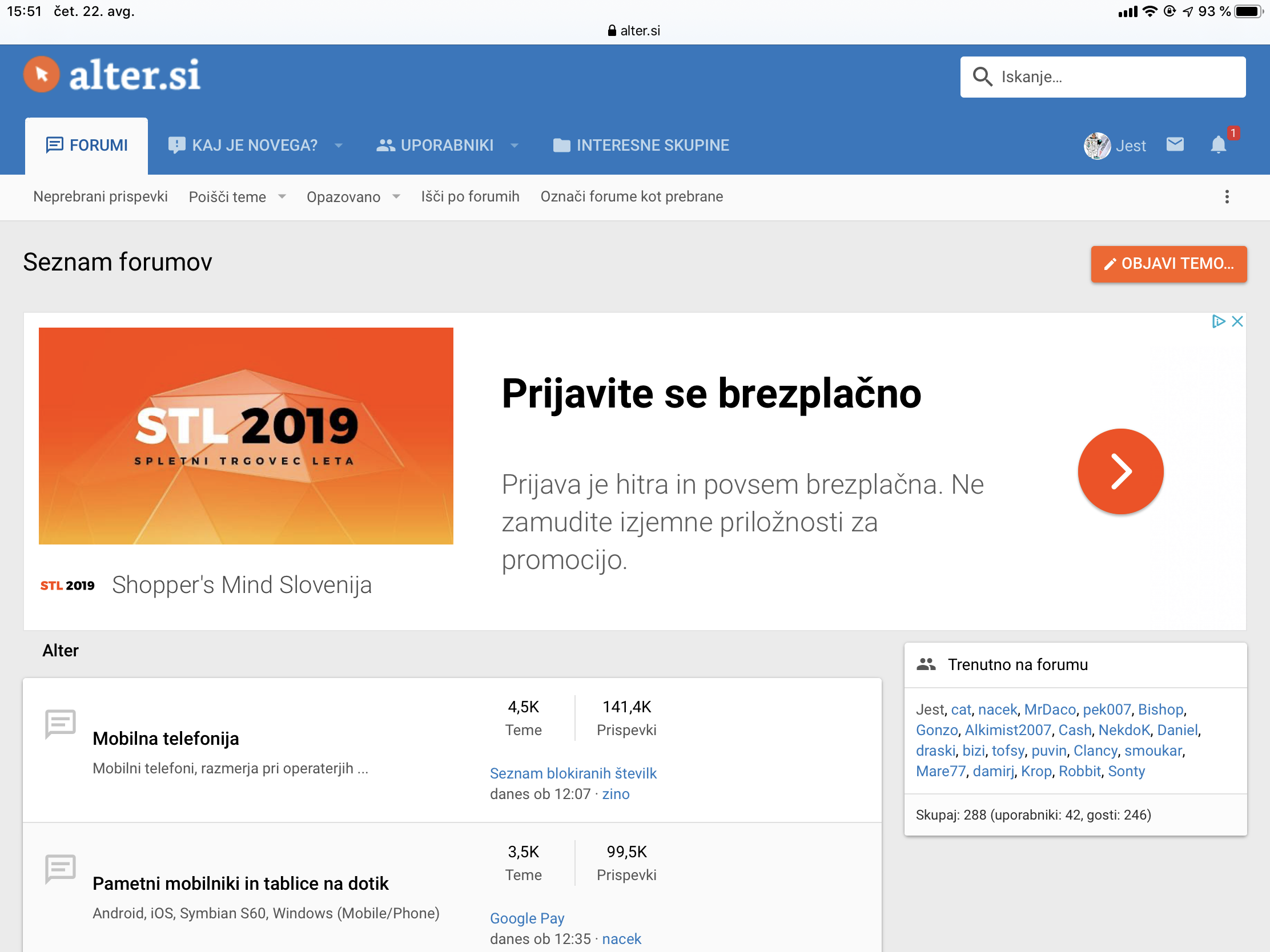Open user cat in online list
1270x952 pixels.
coord(960,710)
